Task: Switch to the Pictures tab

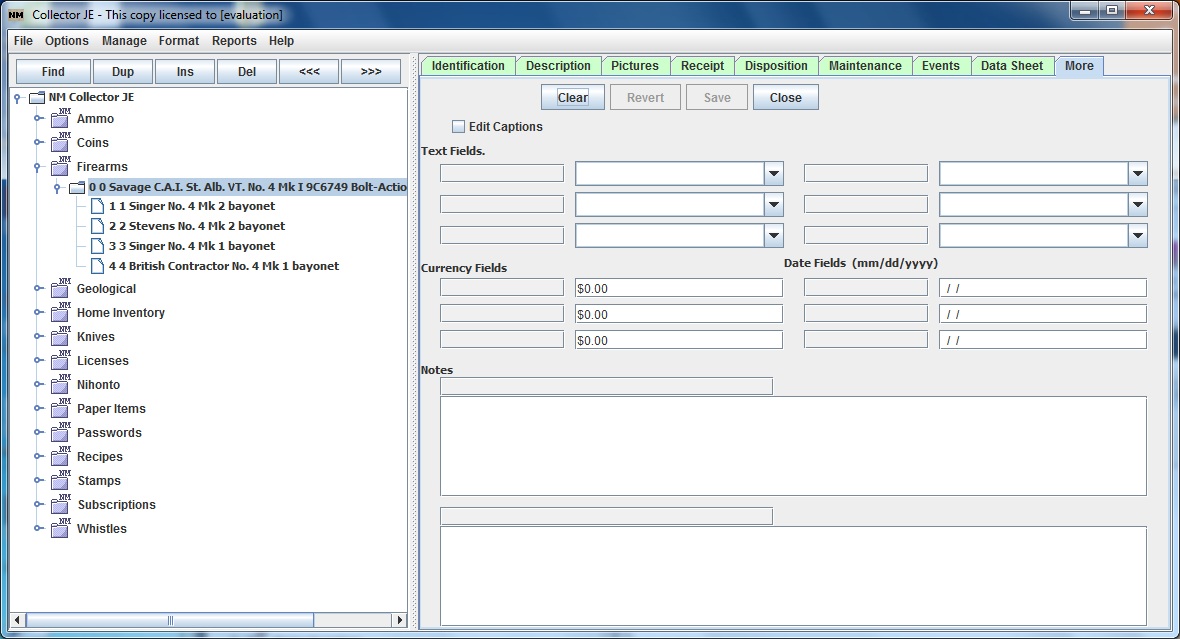Action: pos(635,66)
